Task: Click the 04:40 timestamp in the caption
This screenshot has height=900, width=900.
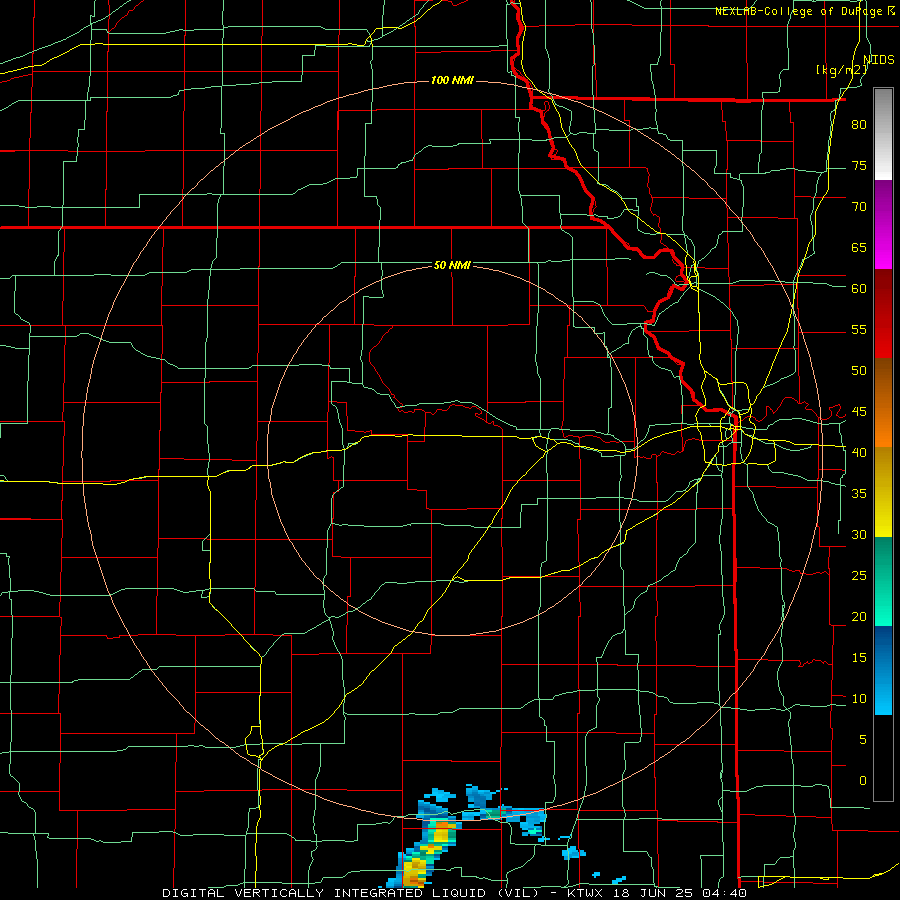Action: point(726,893)
